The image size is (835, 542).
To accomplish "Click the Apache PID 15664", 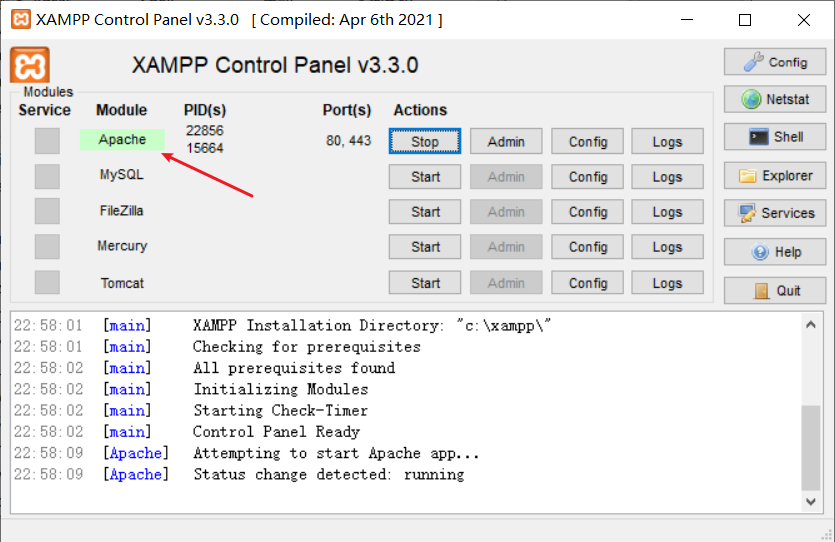I will coord(204,148).
